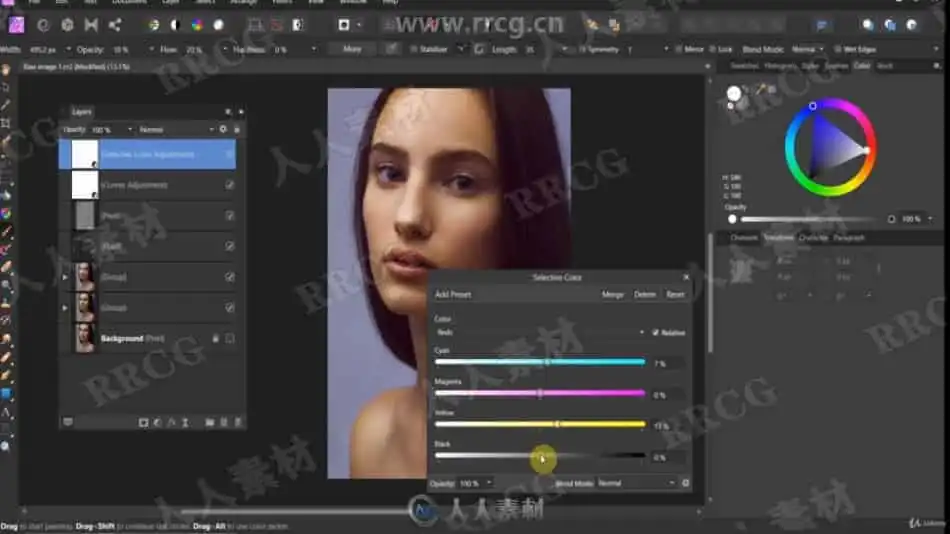The height and width of the screenshot is (534, 950).
Task: Open brush Flow dropdown arrow
Action: 225,49
